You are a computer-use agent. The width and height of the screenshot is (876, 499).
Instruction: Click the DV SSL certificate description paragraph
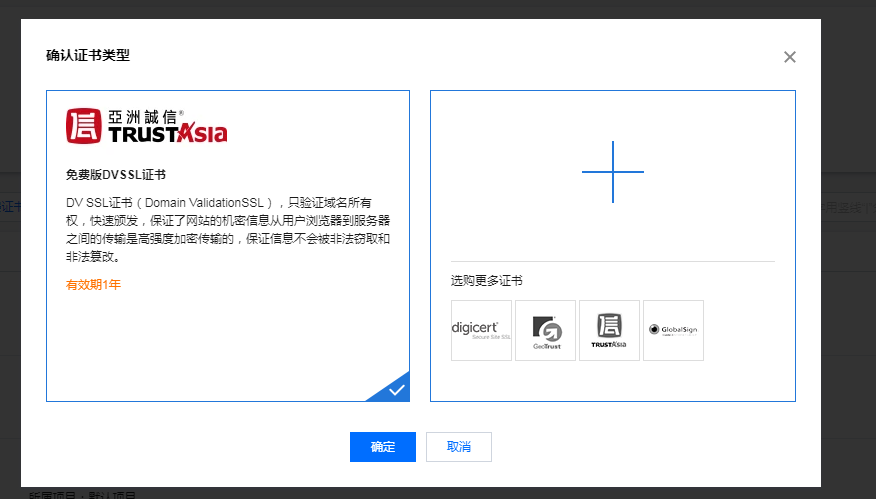tap(227, 229)
